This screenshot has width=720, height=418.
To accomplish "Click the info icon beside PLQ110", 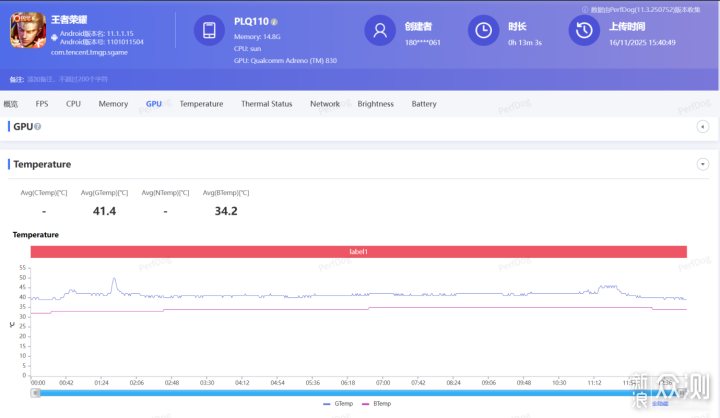I will (x=274, y=21).
